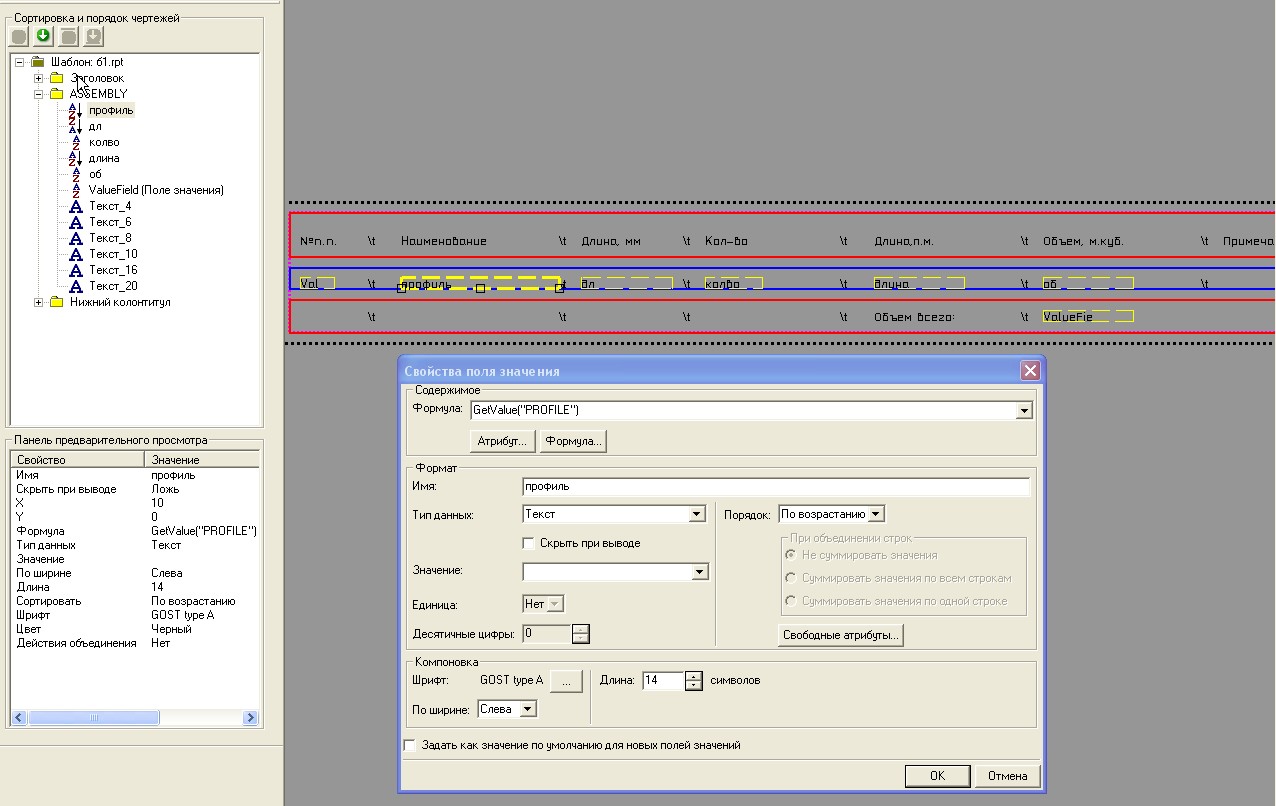
Task: Check 'Задать как значение по умолчанию' option
Action: (x=409, y=745)
